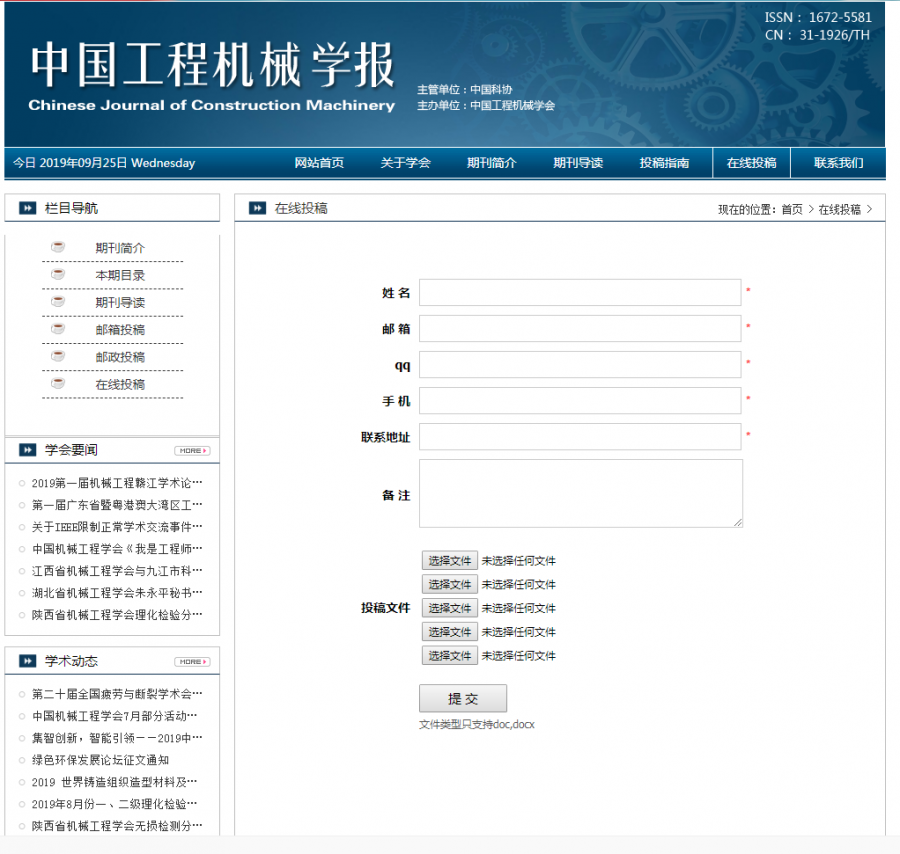The height and width of the screenshot is (854, 900).
Task: Click MORE button in 学会要闻 section
Action: (192, 451)
